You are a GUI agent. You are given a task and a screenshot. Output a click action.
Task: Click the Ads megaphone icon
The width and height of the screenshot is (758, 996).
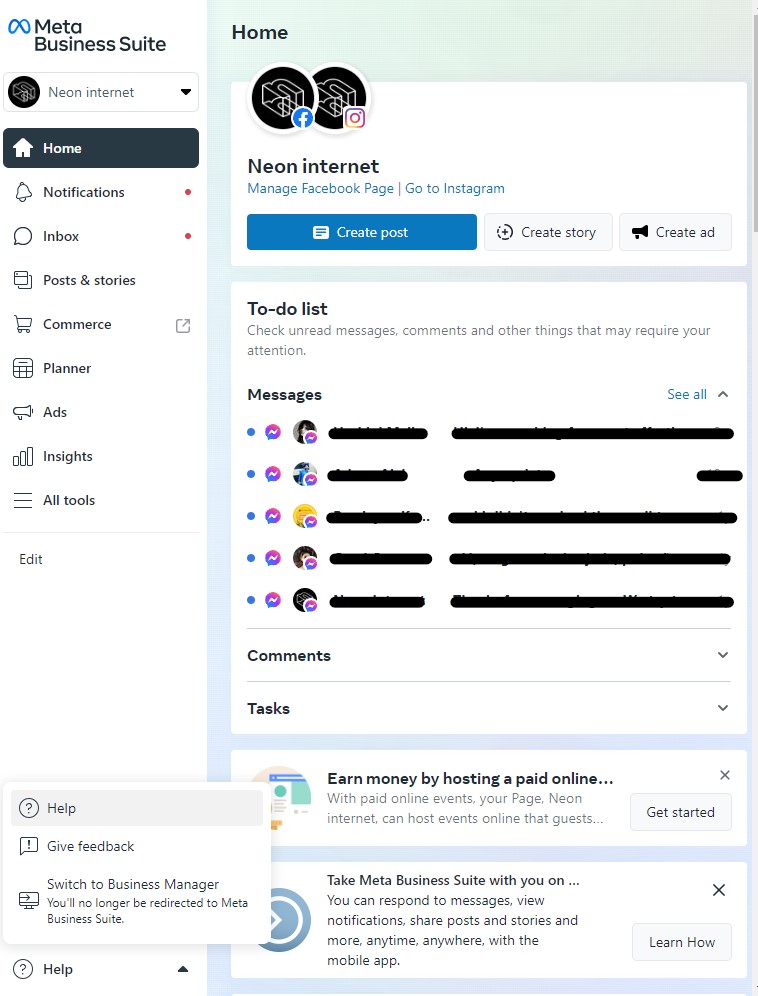[x=23, y=412]
